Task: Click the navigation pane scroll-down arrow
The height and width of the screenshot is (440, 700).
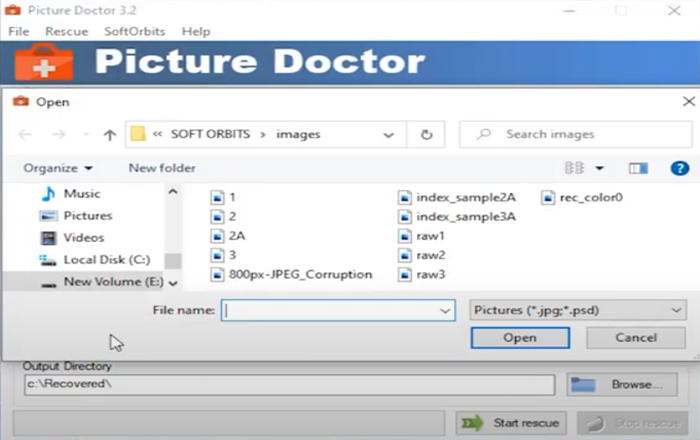Action: (x=173, y=283)
